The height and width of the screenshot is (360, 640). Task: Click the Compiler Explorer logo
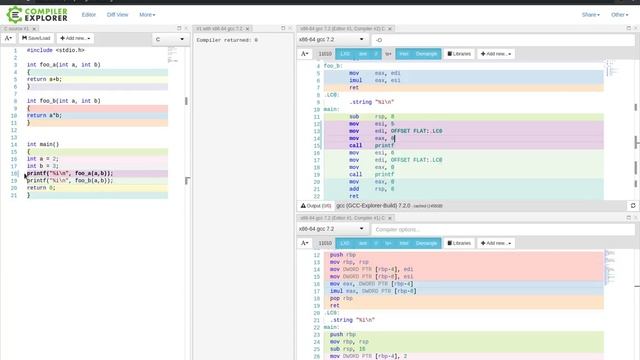pos(37,15)
